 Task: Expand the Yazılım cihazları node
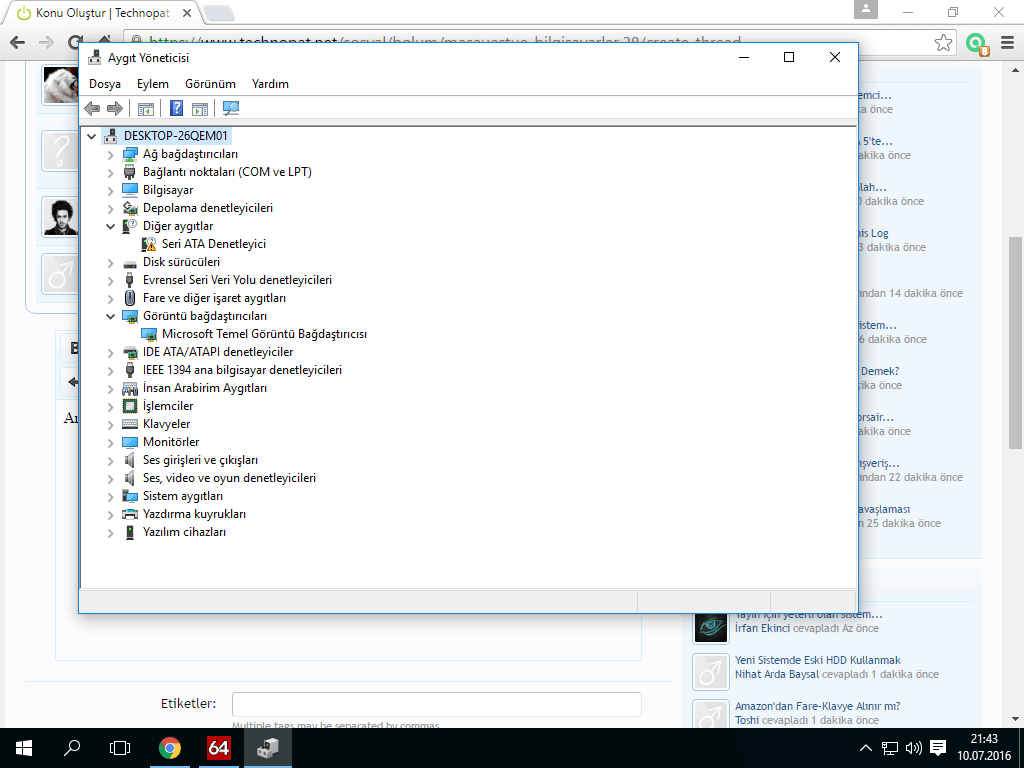pos(111,533)
